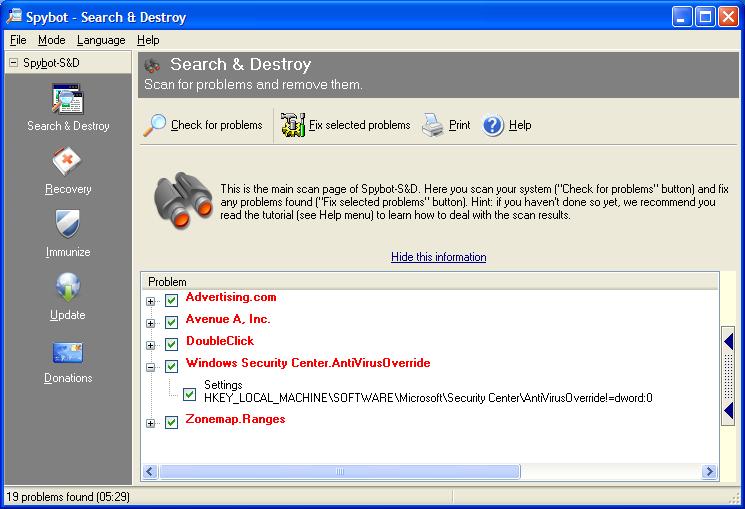Click the Print toolbar label
745x509 pixels.
click(x=459, y=125)
